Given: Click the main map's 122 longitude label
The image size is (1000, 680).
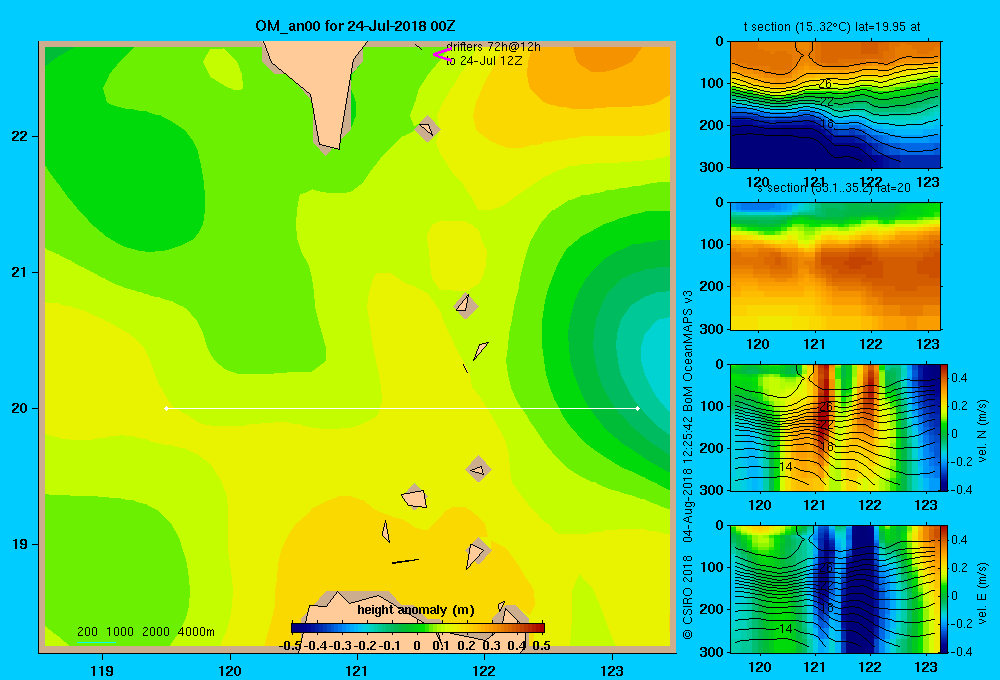Looking at the screenshot, I should click(x=484, y=670).
